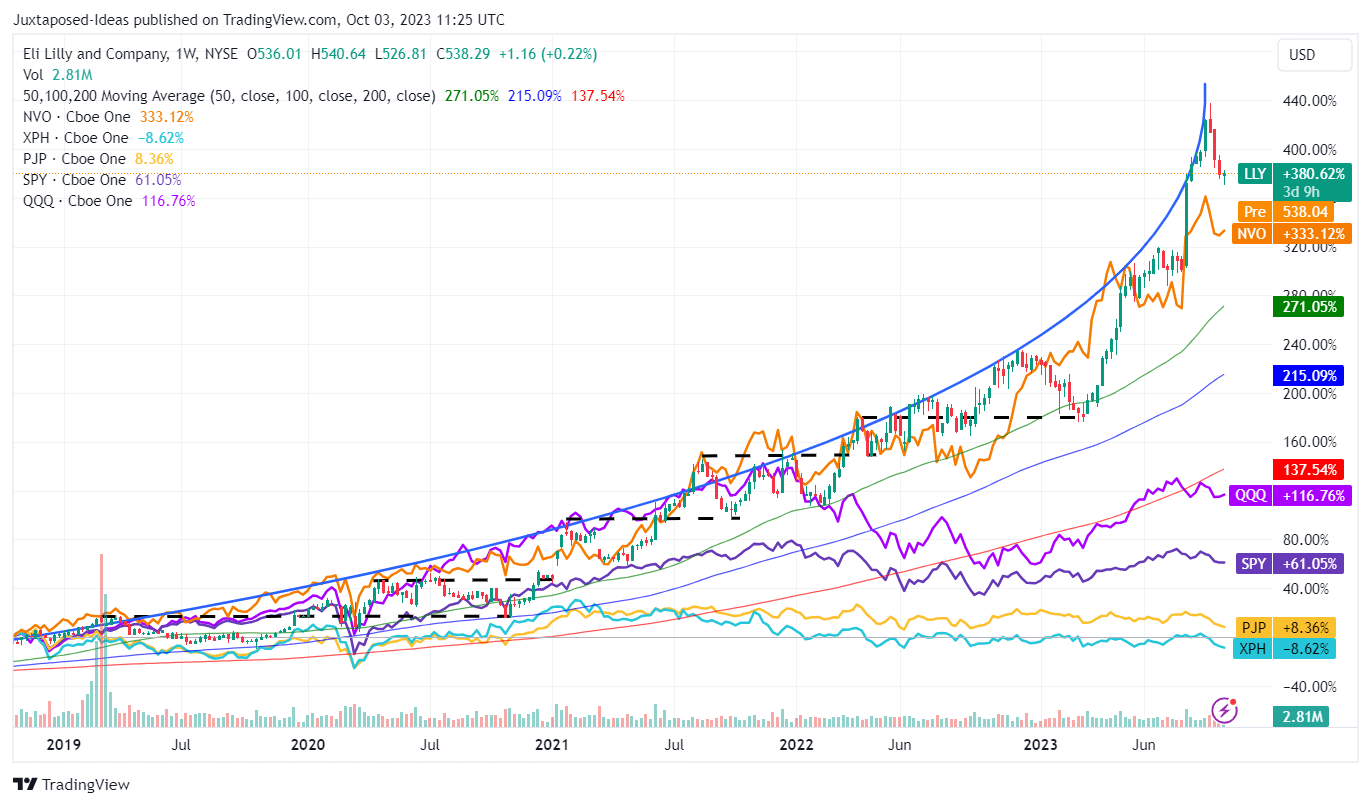
Task: Click the 240.00% price axis label
Action: tap(1308, 344)
